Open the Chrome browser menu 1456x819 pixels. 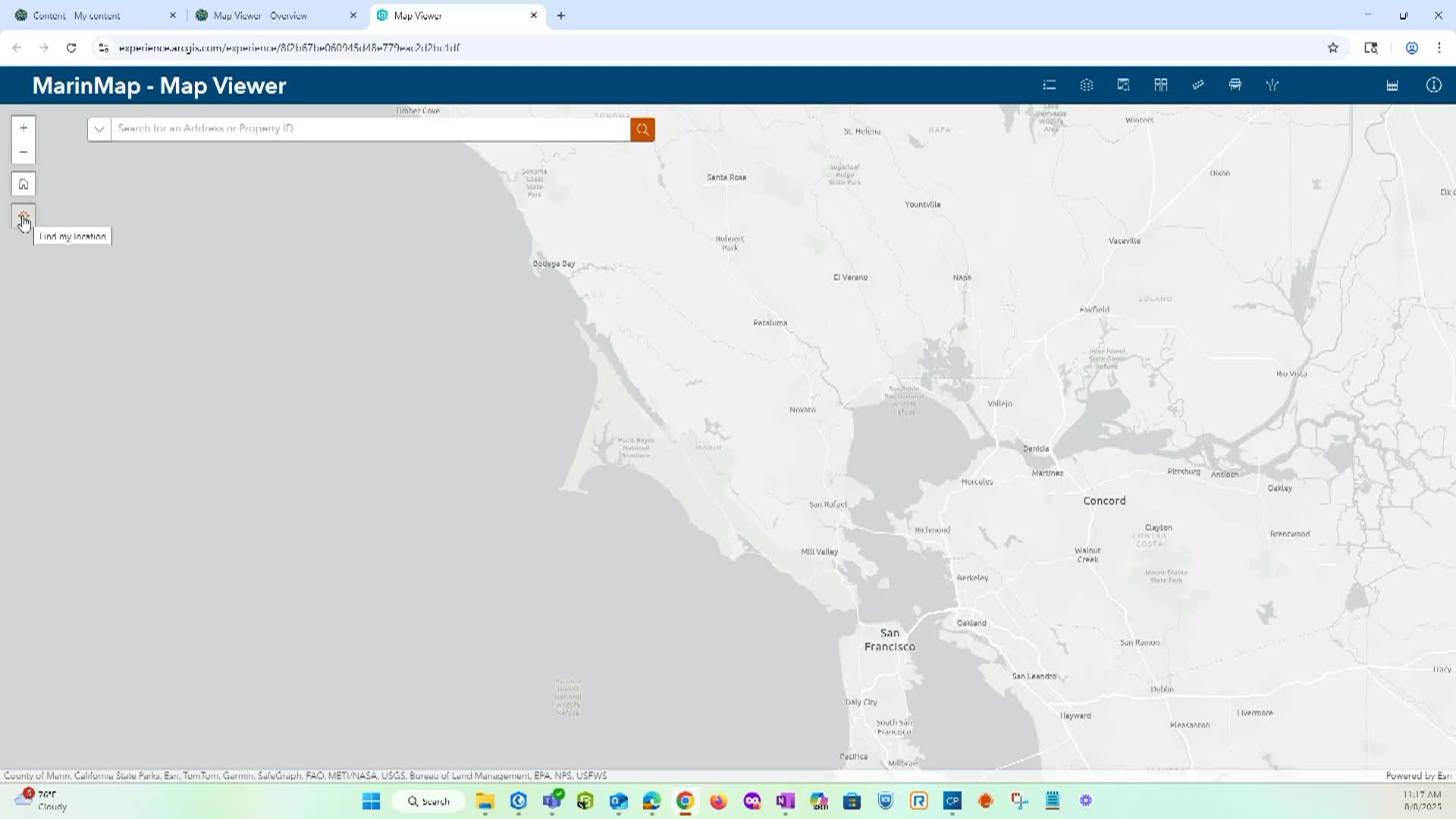(x=1439, y=47)
